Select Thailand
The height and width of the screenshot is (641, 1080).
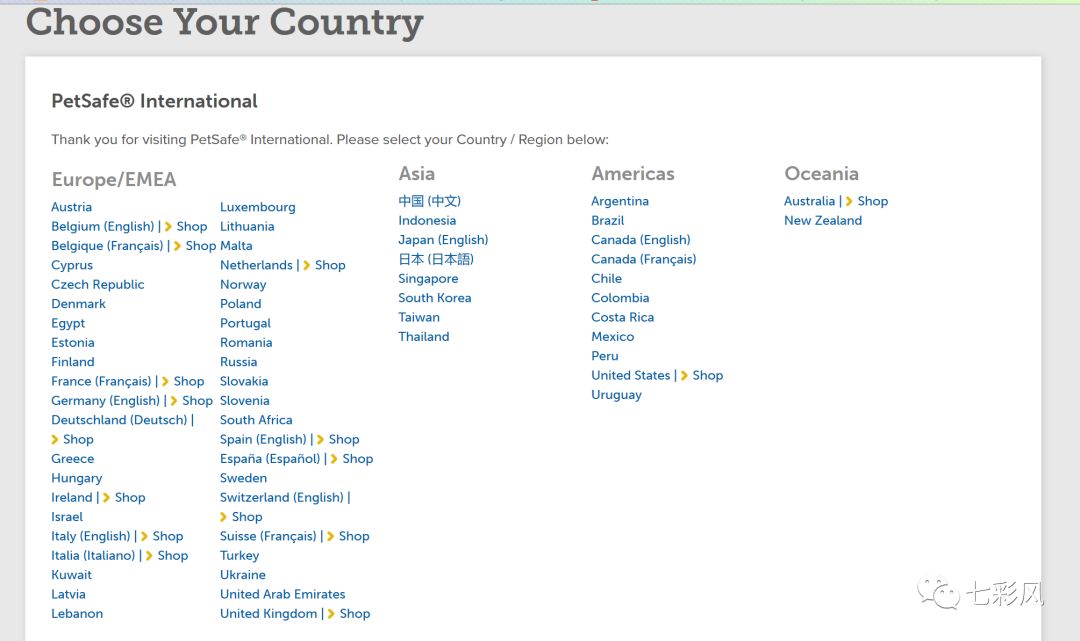coord(424,337)
